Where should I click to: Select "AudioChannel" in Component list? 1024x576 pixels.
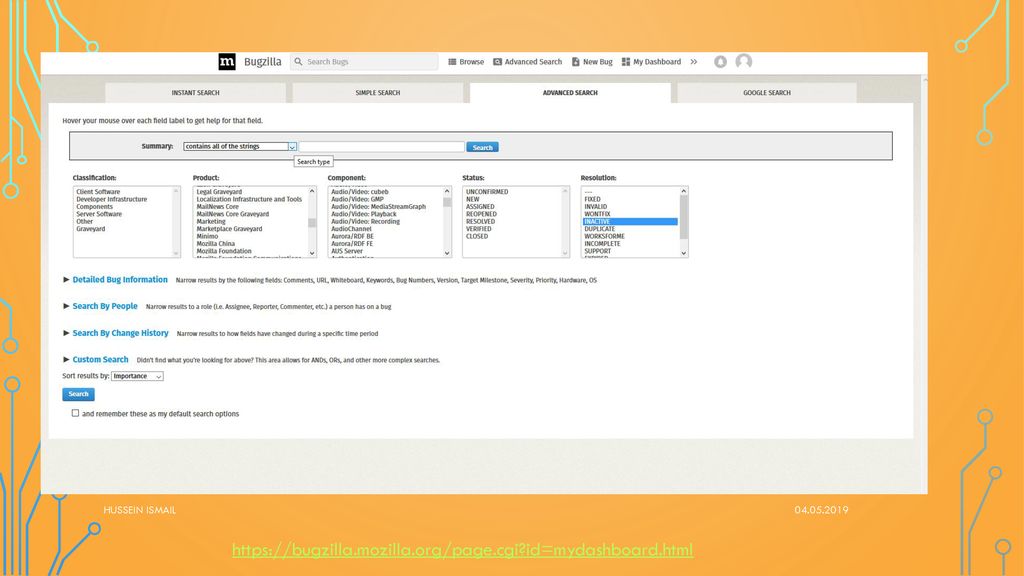[351, 229]
